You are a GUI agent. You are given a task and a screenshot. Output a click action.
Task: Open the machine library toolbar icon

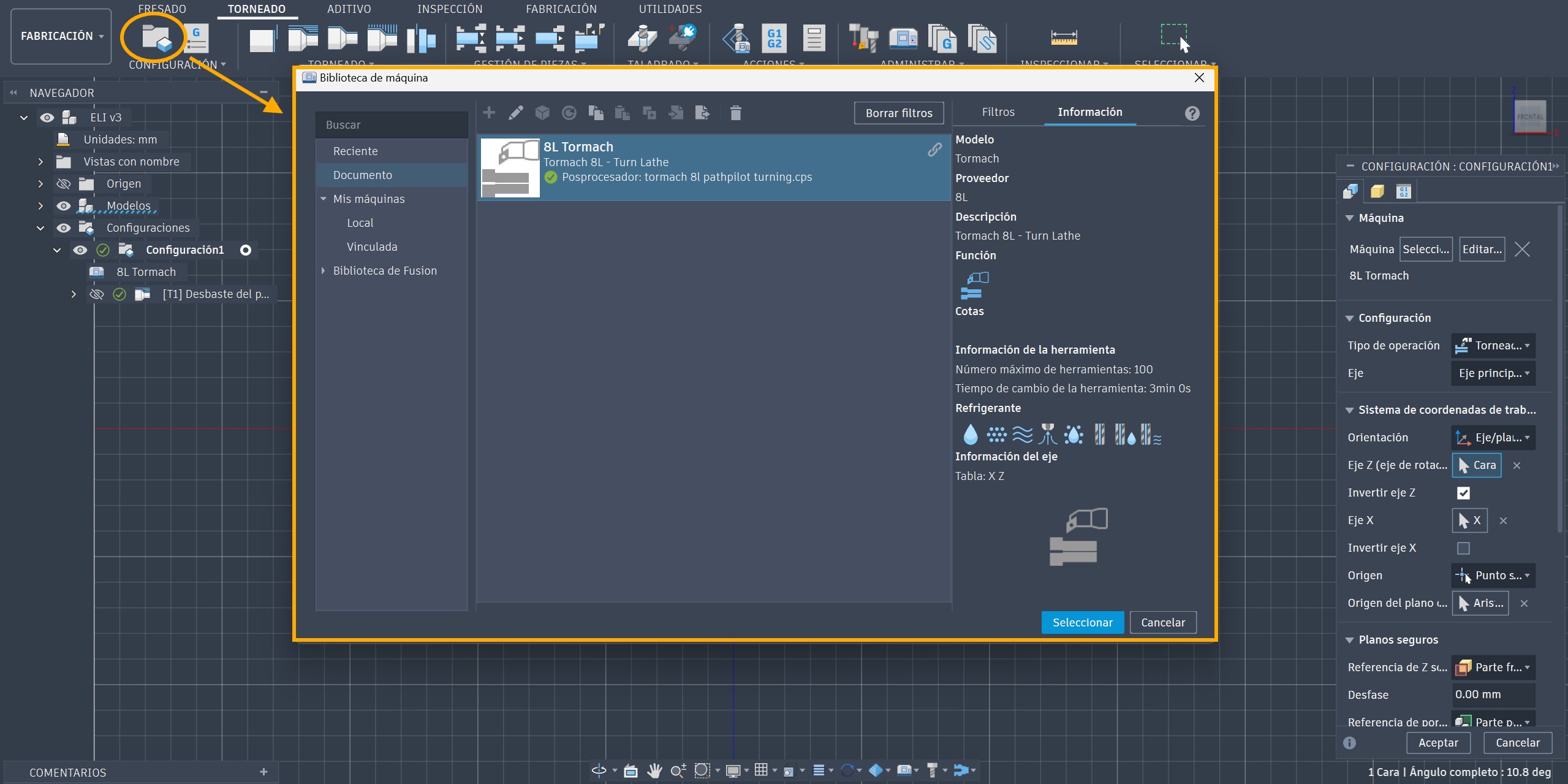pos(903,38)
